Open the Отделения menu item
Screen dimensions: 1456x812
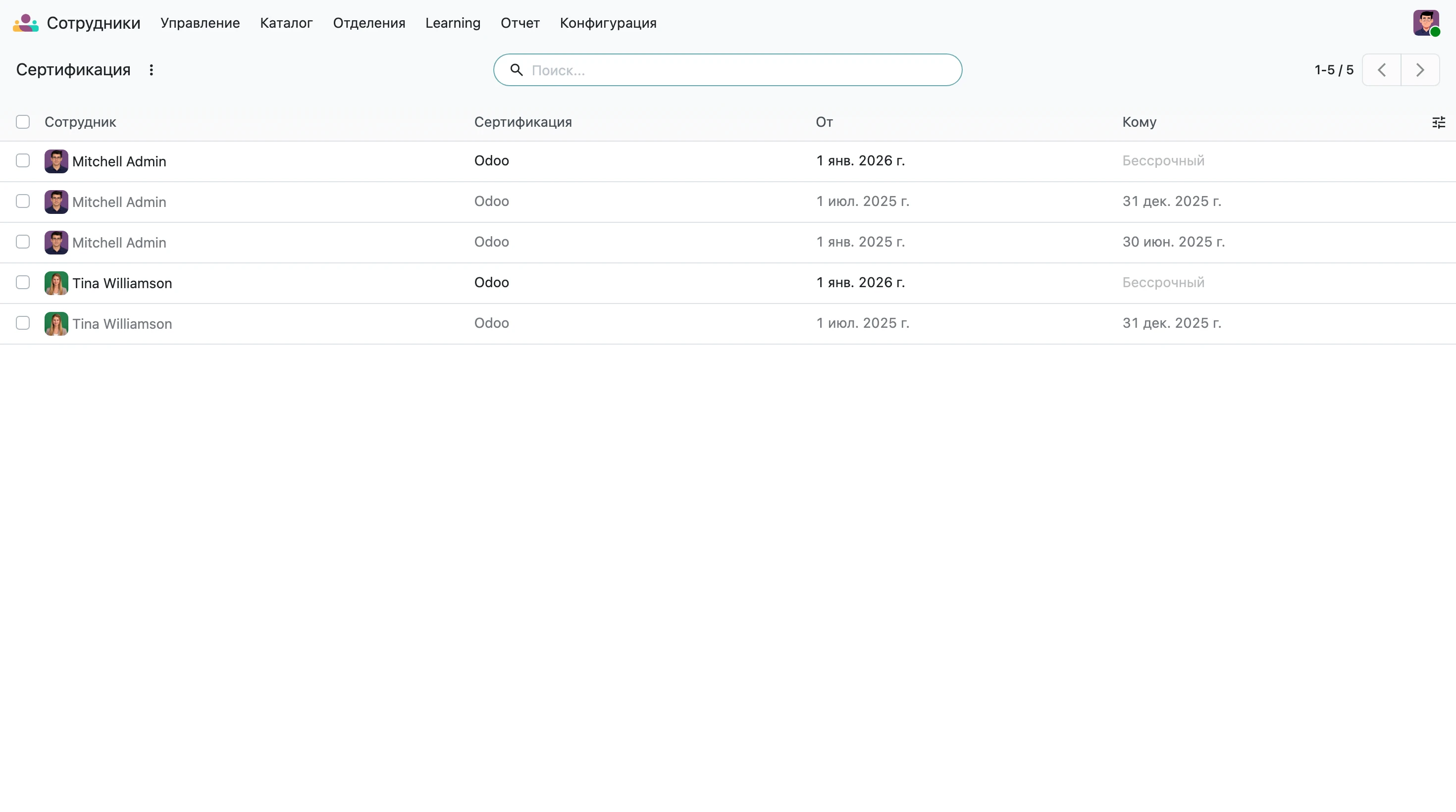pos(369,23)
